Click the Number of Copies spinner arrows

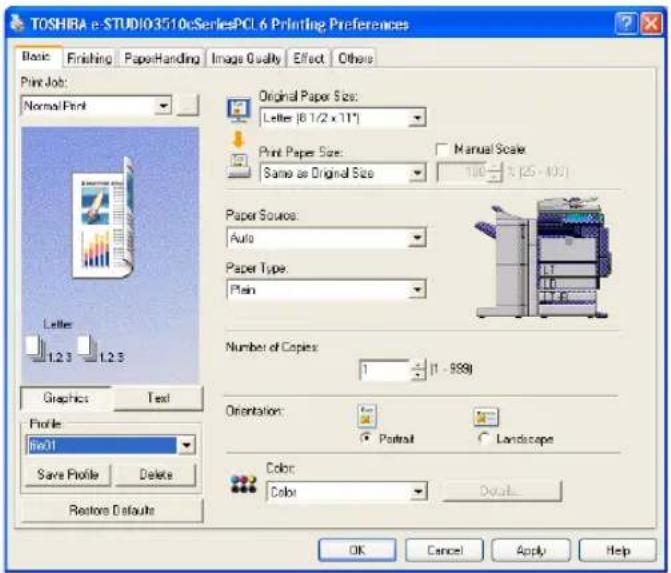(418, 370)
